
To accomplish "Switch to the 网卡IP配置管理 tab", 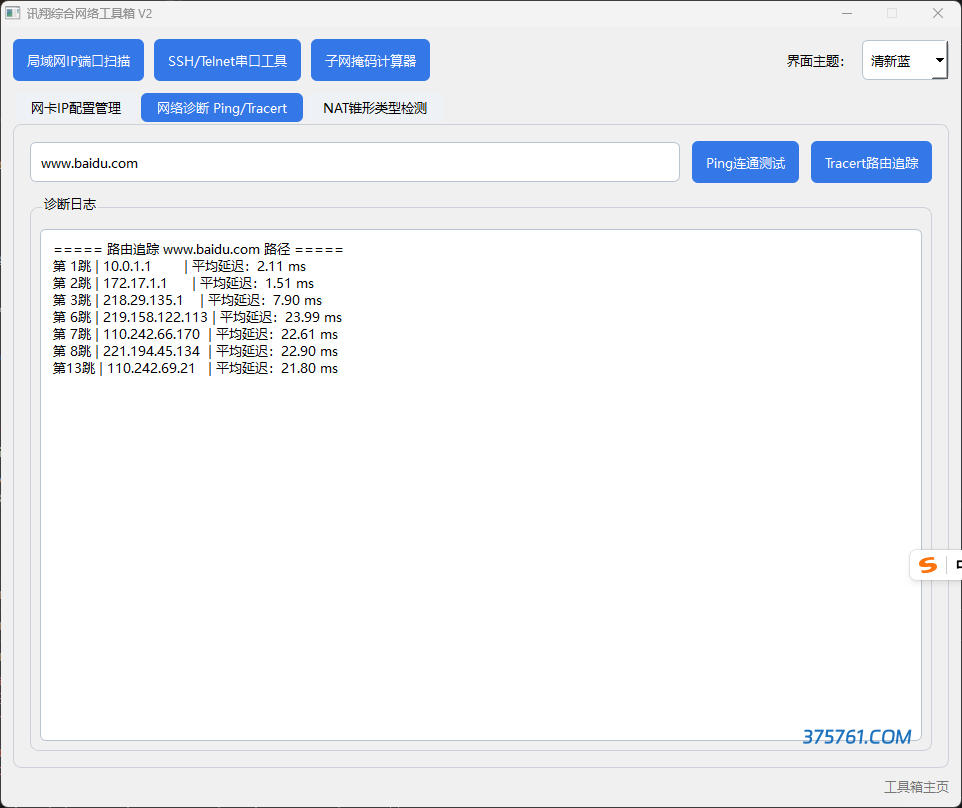I will [x=76, y=108].
